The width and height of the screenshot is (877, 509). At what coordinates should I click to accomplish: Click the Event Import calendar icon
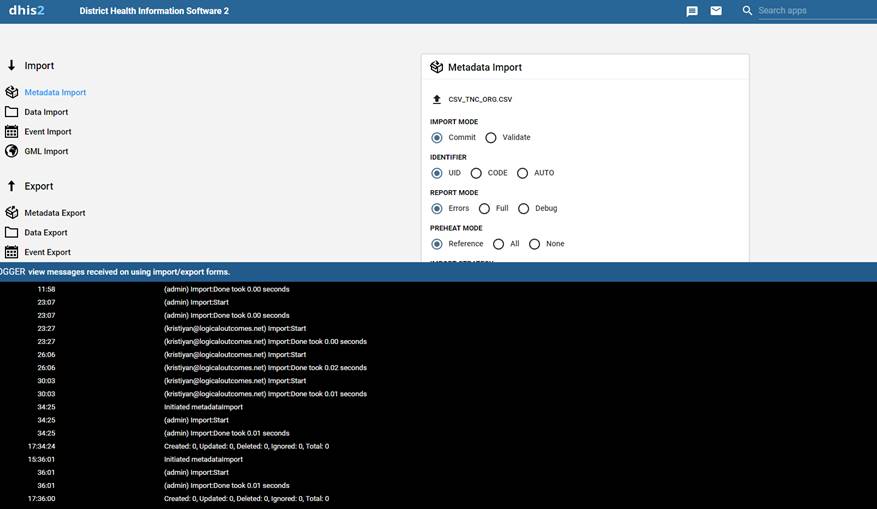tap(11, 131)
